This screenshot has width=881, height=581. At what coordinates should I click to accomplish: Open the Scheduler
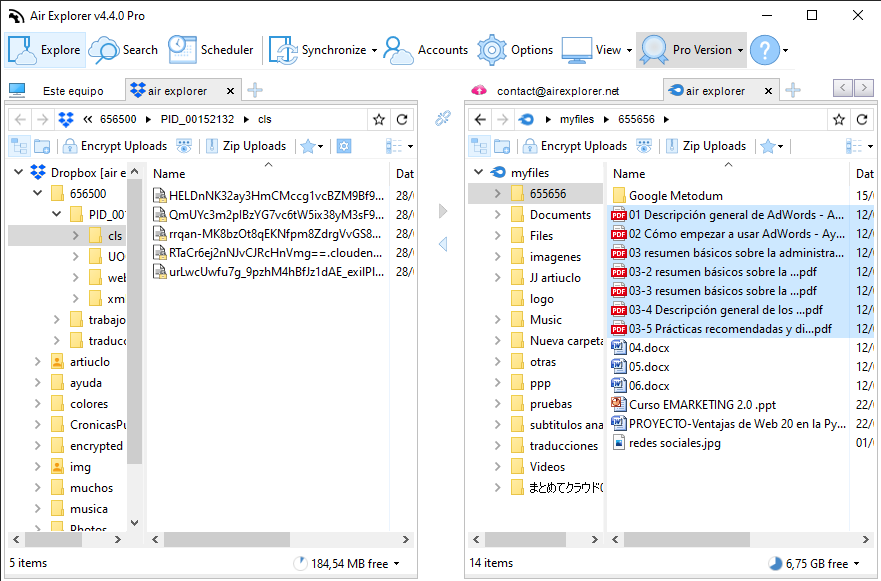click(211, 50)
